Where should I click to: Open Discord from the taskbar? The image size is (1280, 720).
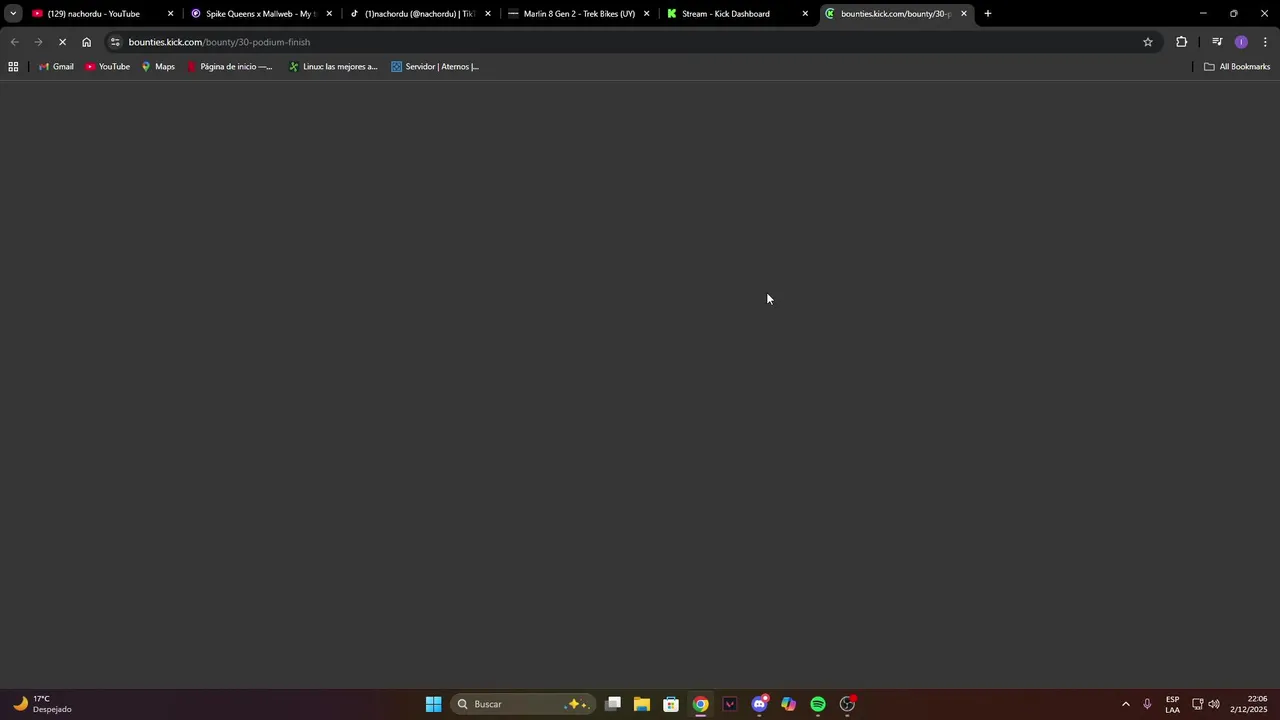click(x=760, y=704)
